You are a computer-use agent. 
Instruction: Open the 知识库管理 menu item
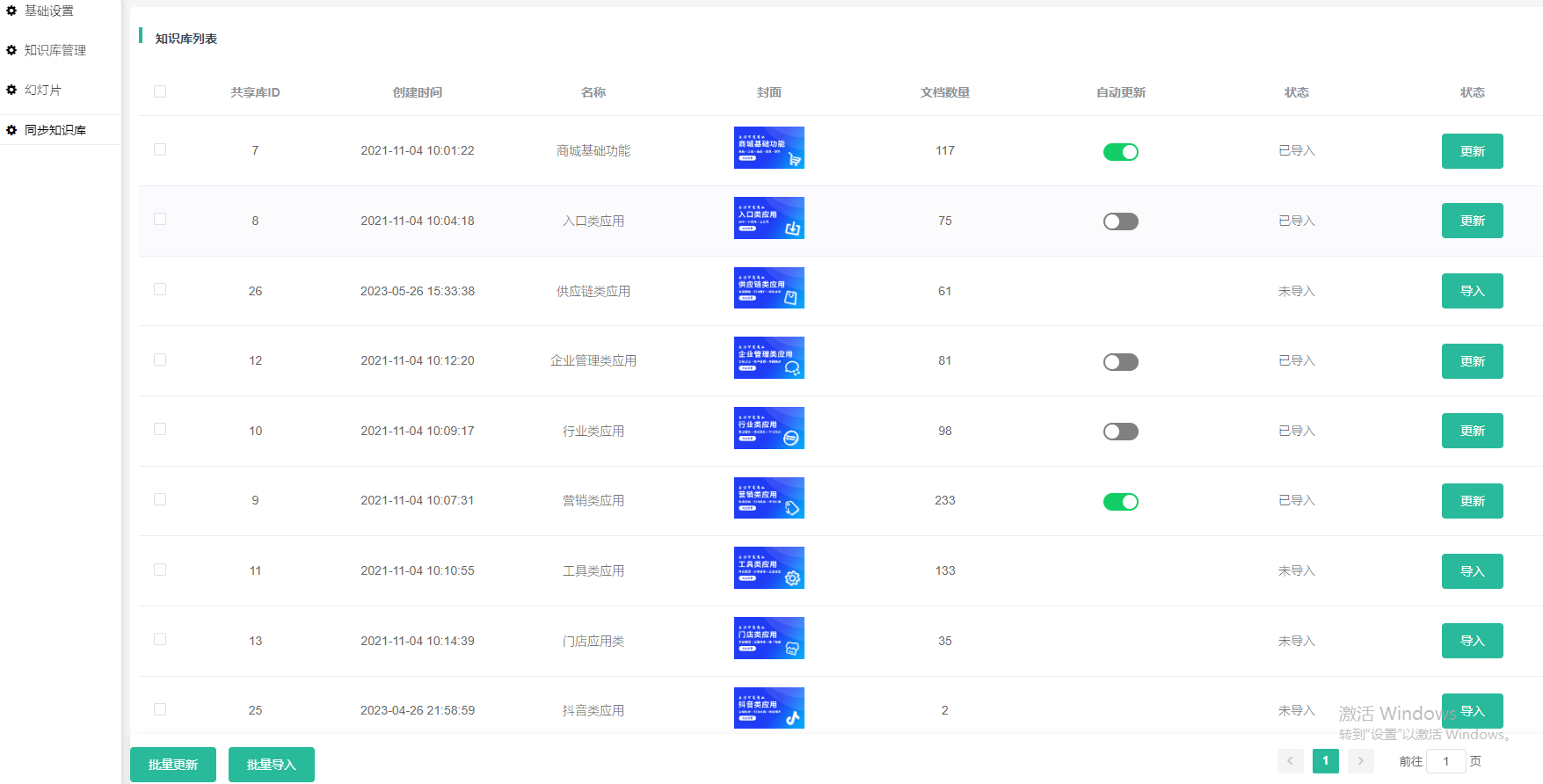coord(55,50)
